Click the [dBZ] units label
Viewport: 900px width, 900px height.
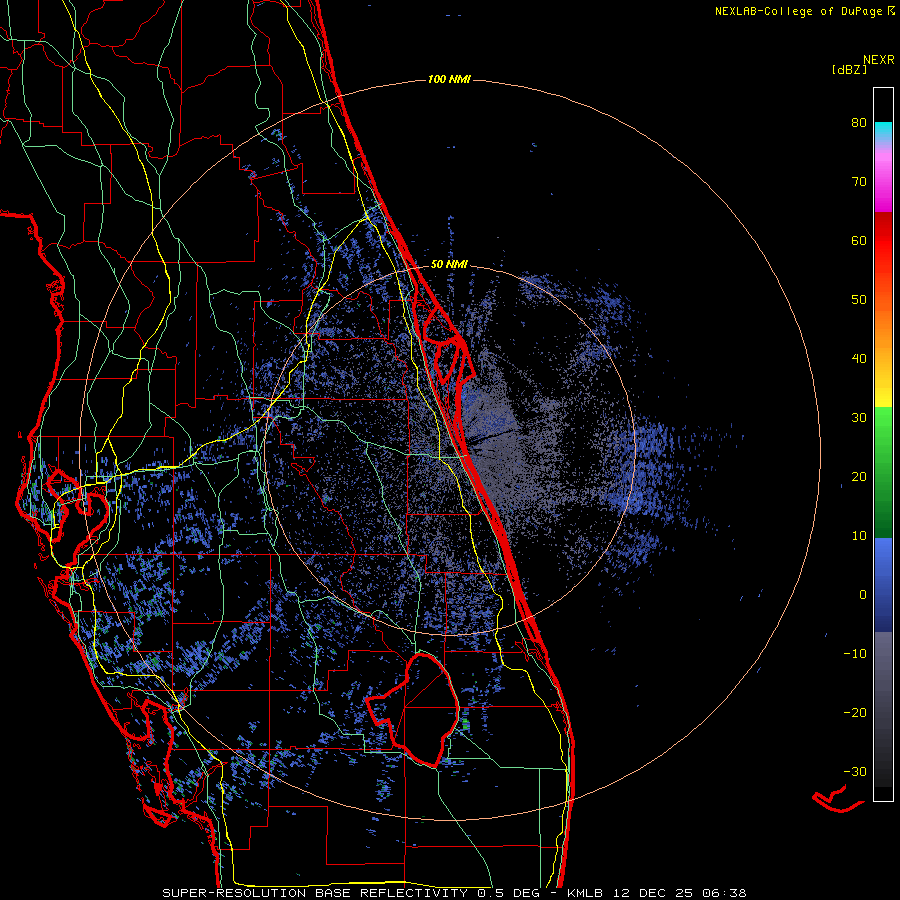pos(849,69)
